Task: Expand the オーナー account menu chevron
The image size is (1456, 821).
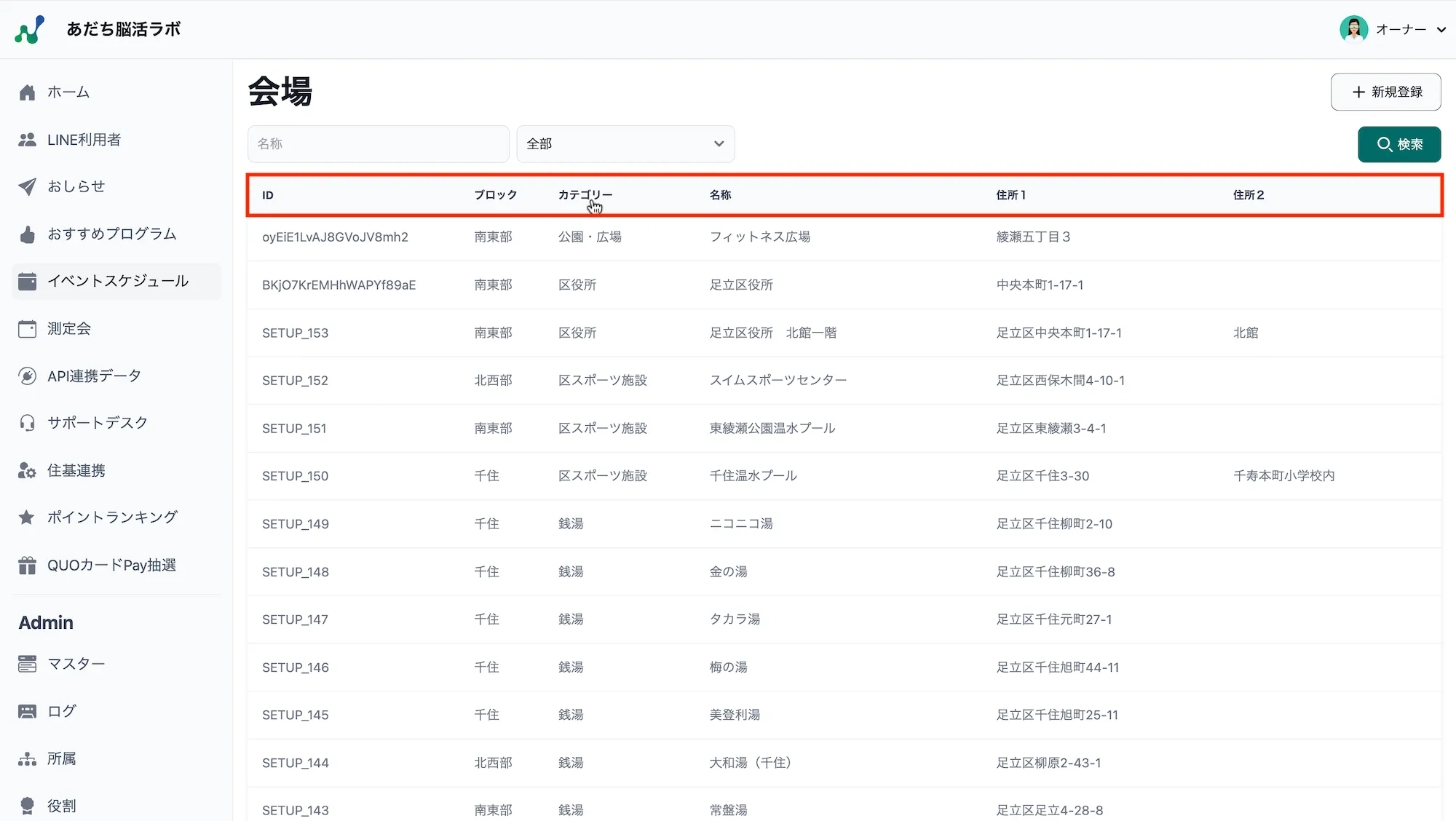Action: 1441,30
